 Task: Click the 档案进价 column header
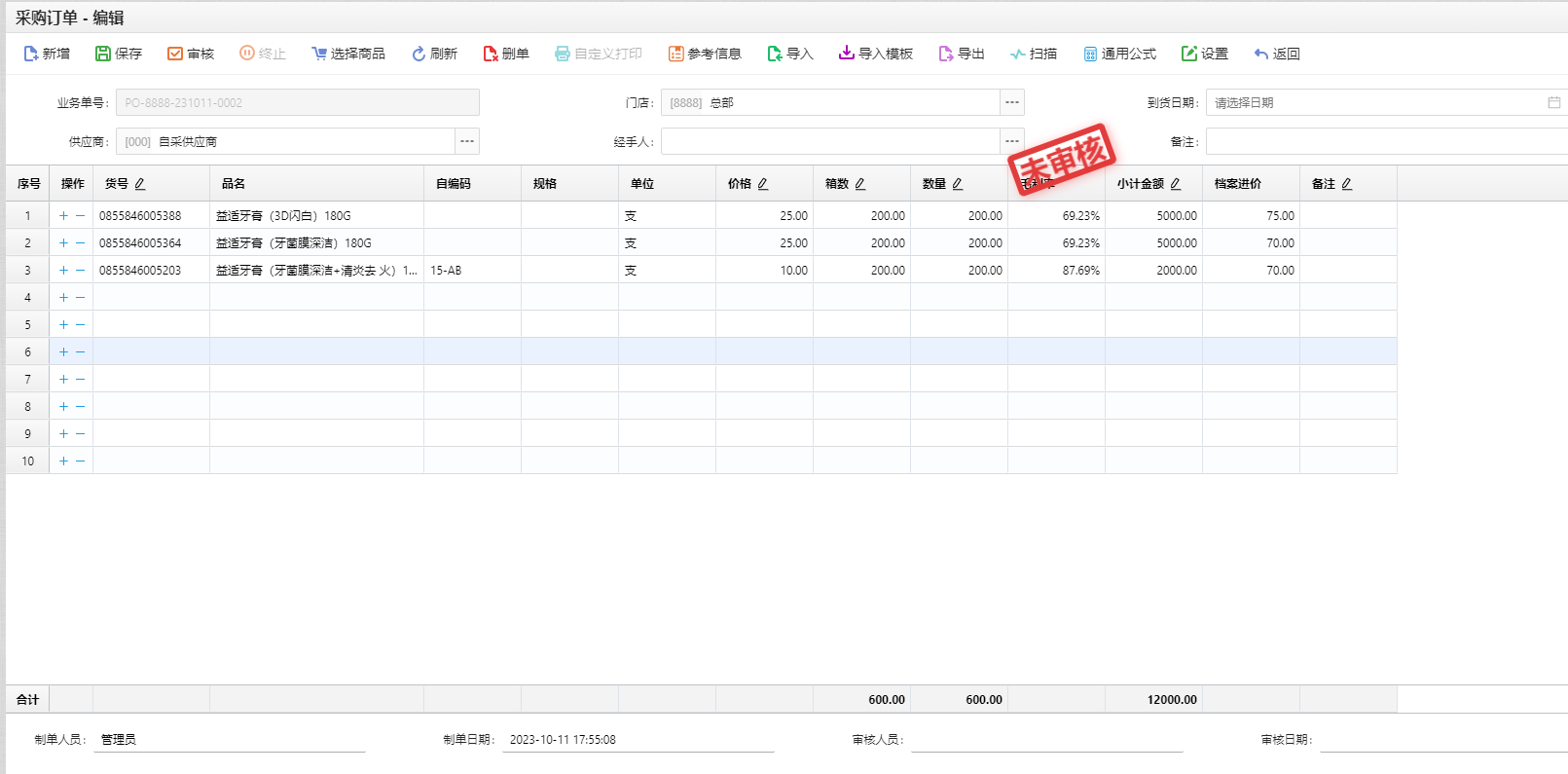(1251, 184)
